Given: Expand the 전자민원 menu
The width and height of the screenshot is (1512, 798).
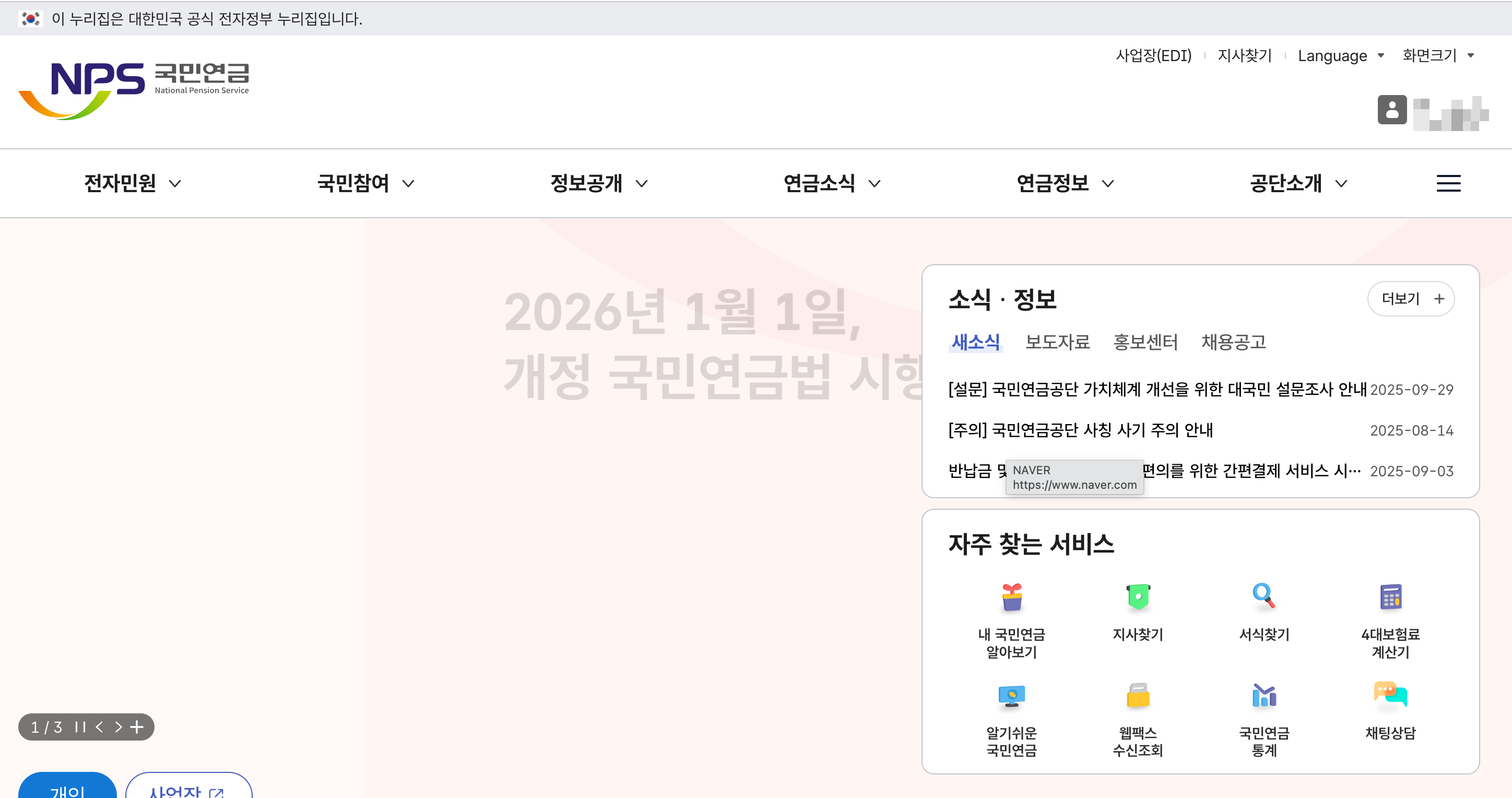Looking at the screenshot, I should tap(132, 184).
